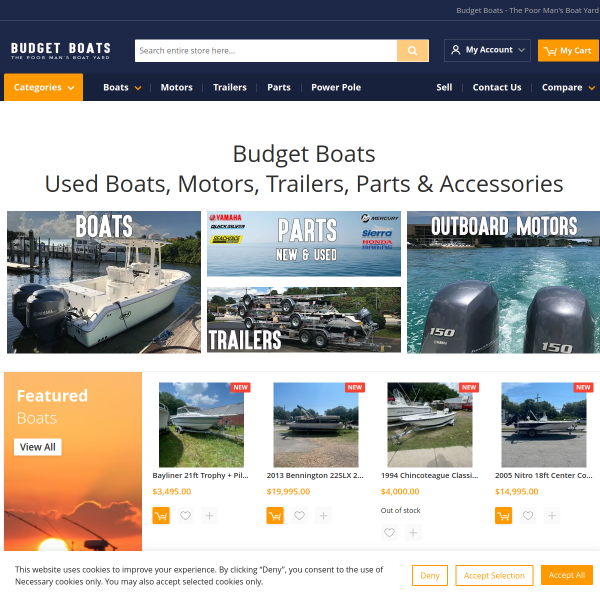Open the Trailers menu item
This screenshot has width=600, height=600.
(x=230, y=87)
